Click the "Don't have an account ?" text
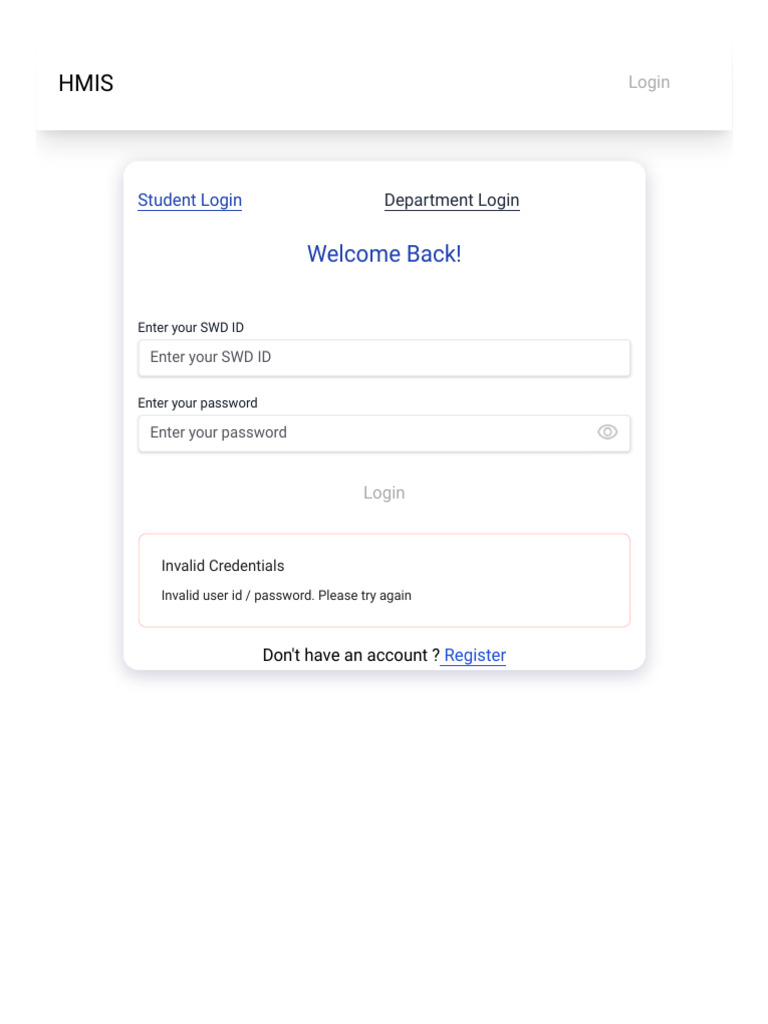 point(351,655)
